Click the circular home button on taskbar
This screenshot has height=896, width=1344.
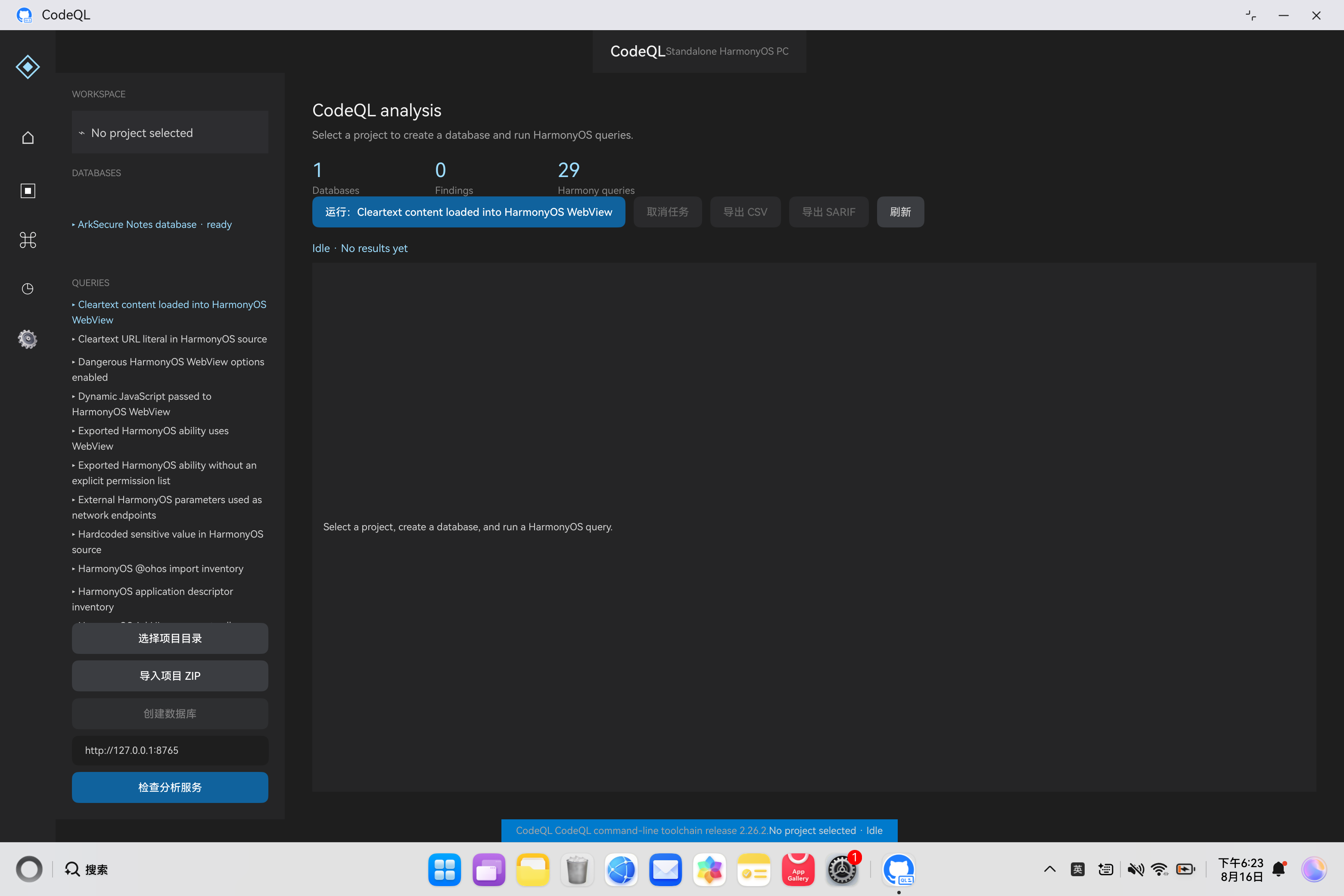[29, 869]
